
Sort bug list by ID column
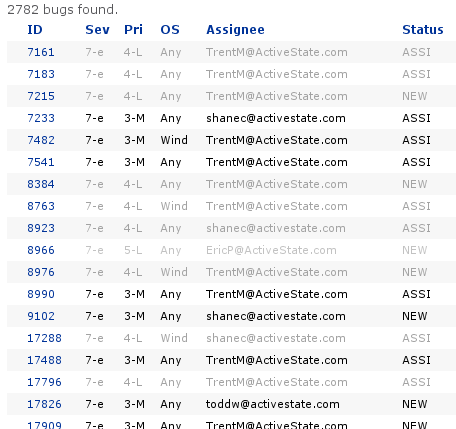[x=35, y=30]
